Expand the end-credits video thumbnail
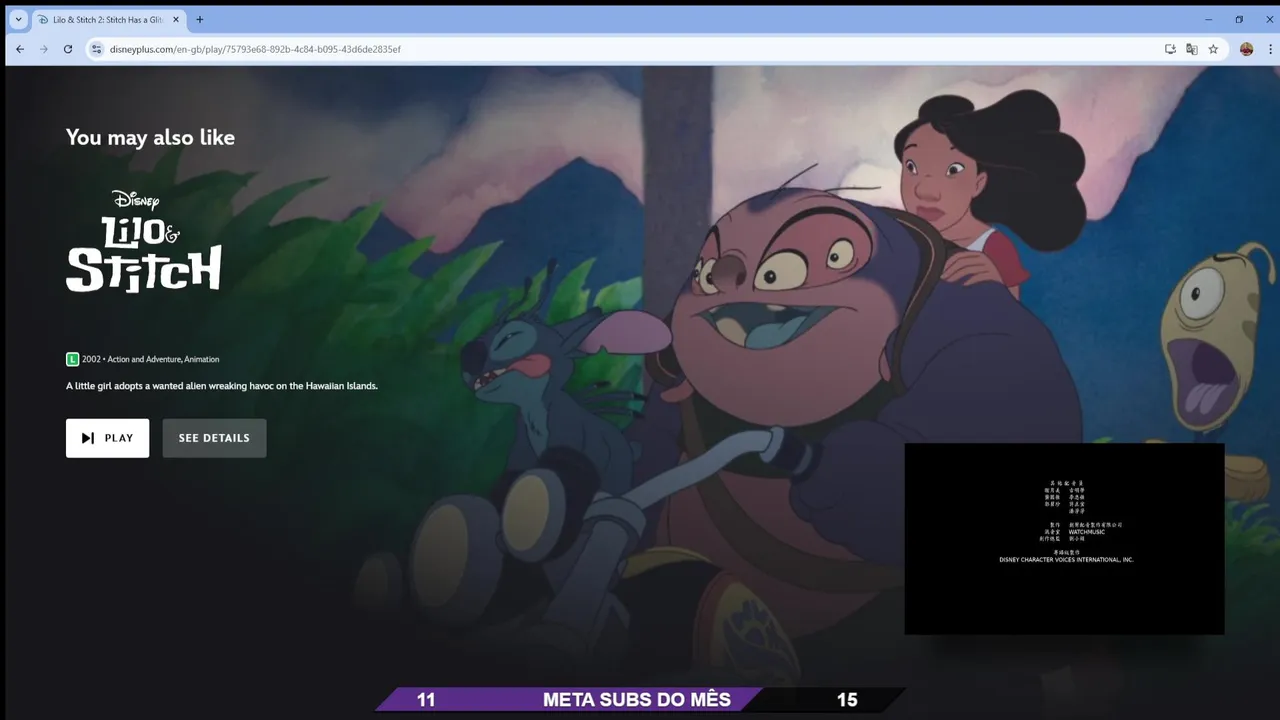Viewport: 1280px width, 720px height. coord(1064,539)
